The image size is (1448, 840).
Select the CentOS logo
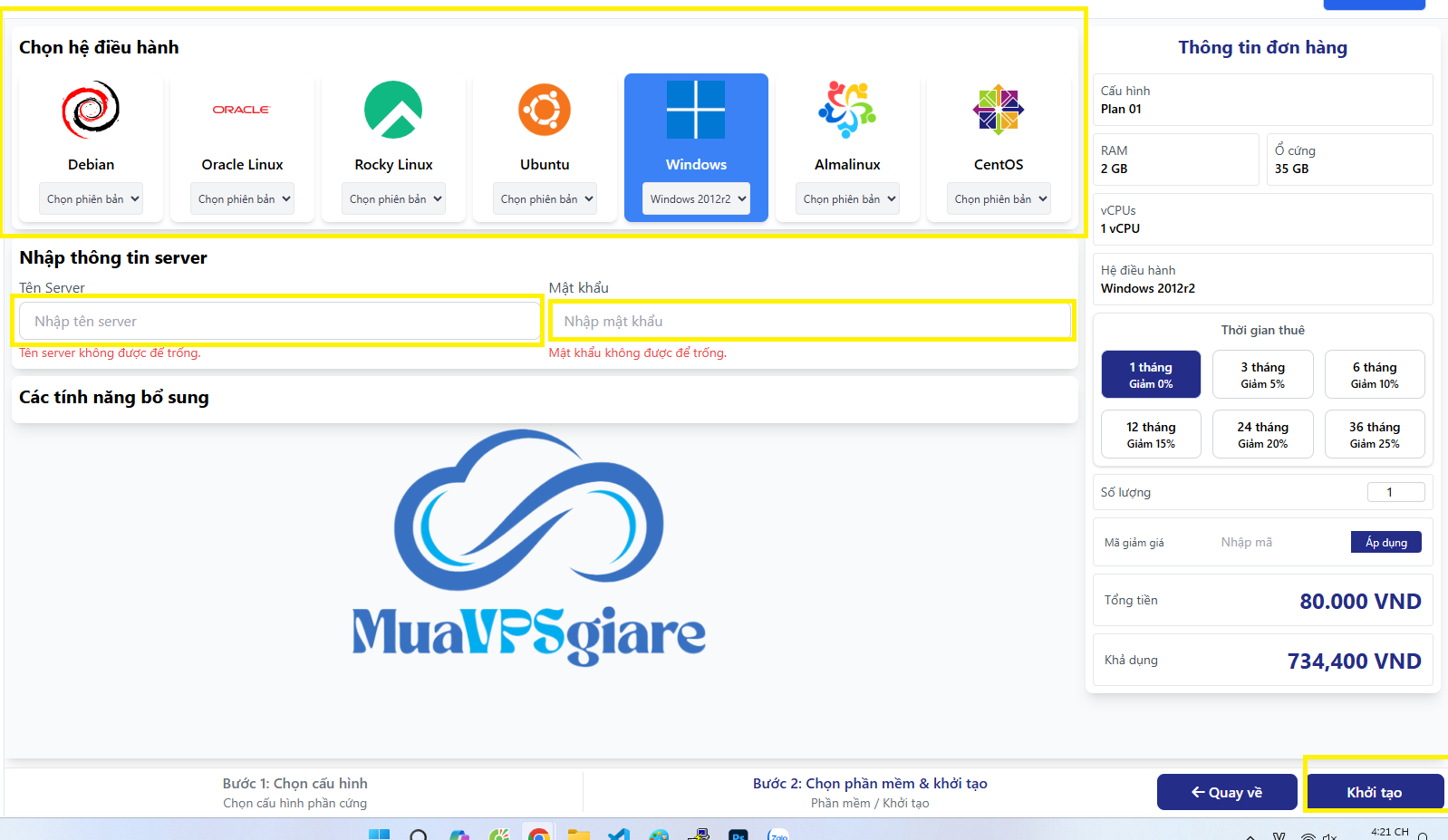pos(999,110)
